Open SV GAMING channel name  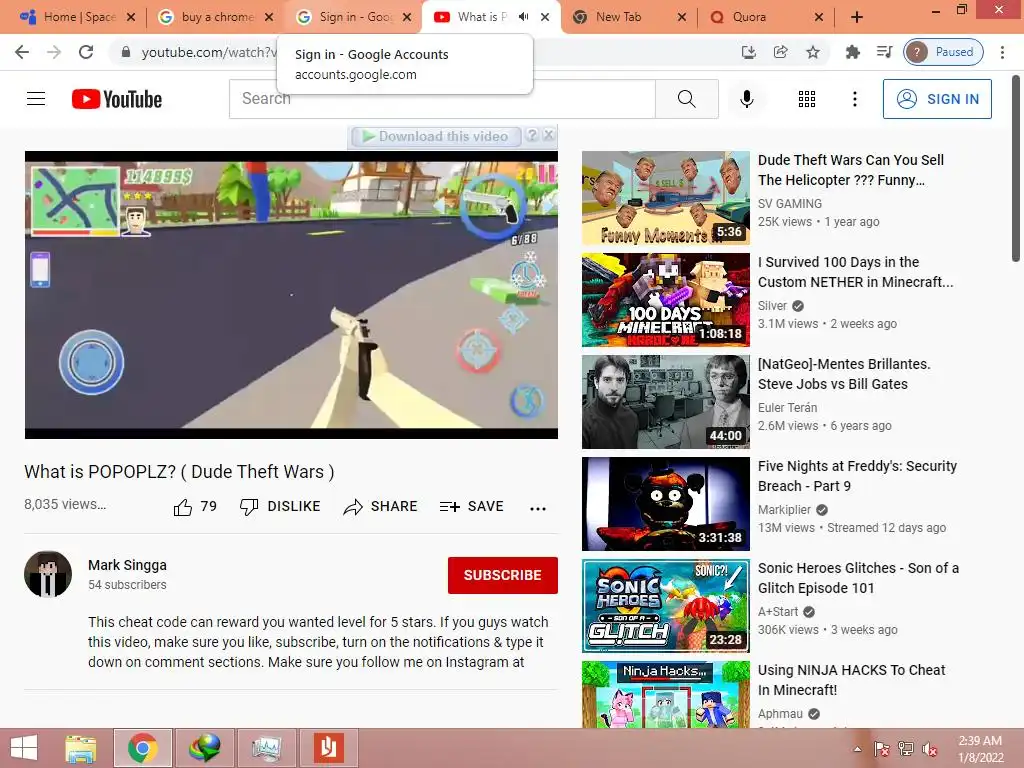pyautogui.click(x=790, y=204)
